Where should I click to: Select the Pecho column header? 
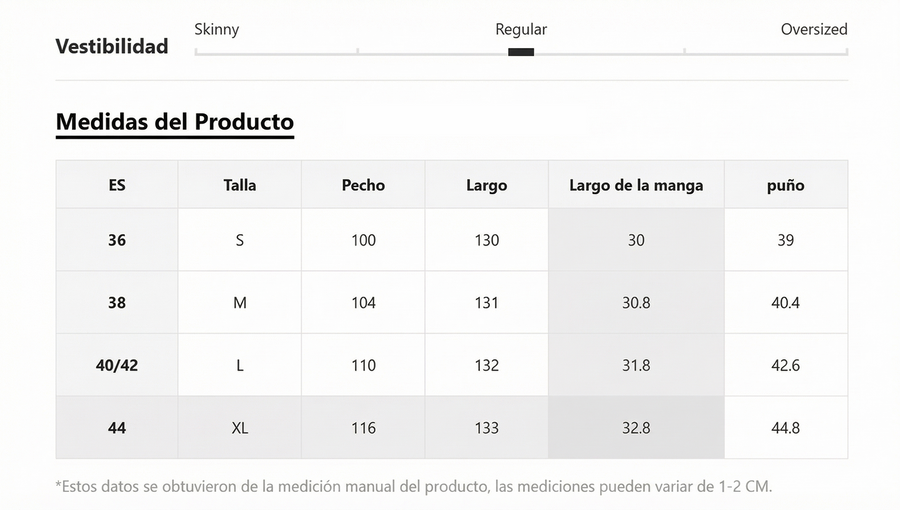pyautogui.click(x=363, y=185)
